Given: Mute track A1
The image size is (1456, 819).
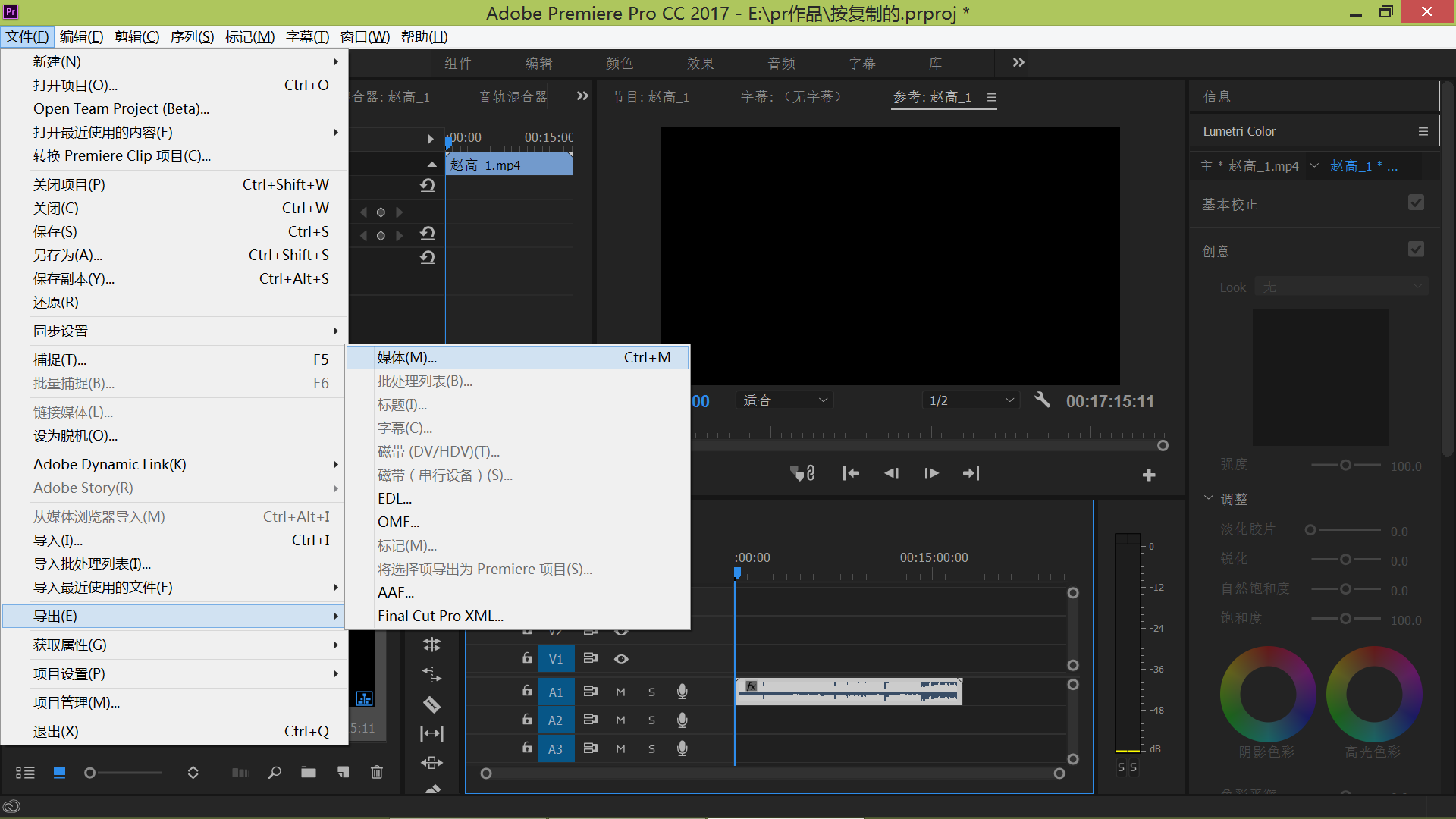Looking at the screenshot, I should 620,692.
